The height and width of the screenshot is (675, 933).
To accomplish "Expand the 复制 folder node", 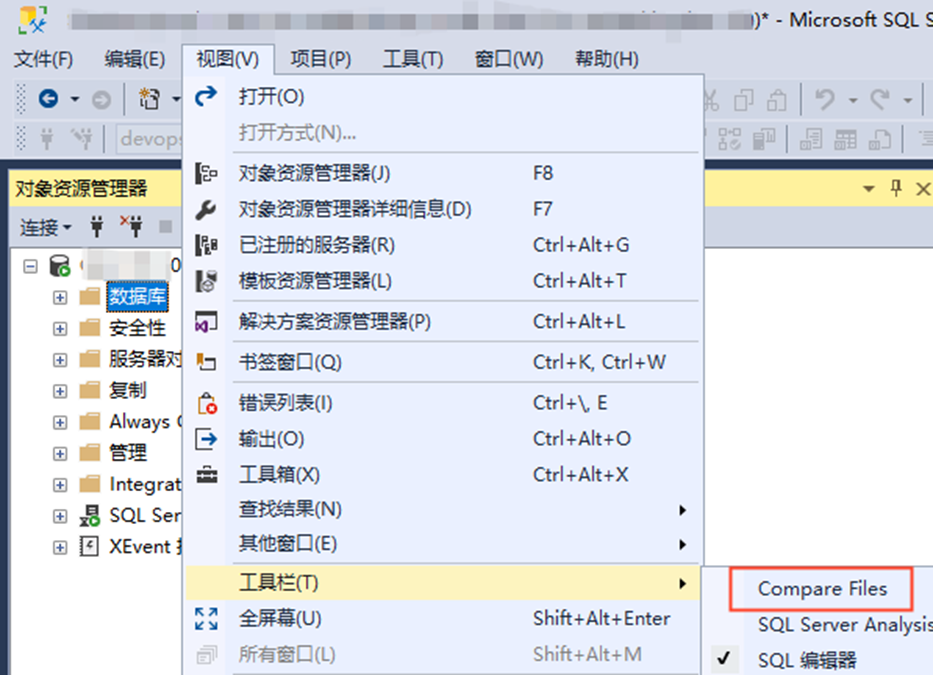I will pyautogui.click(x=60, y=390).
